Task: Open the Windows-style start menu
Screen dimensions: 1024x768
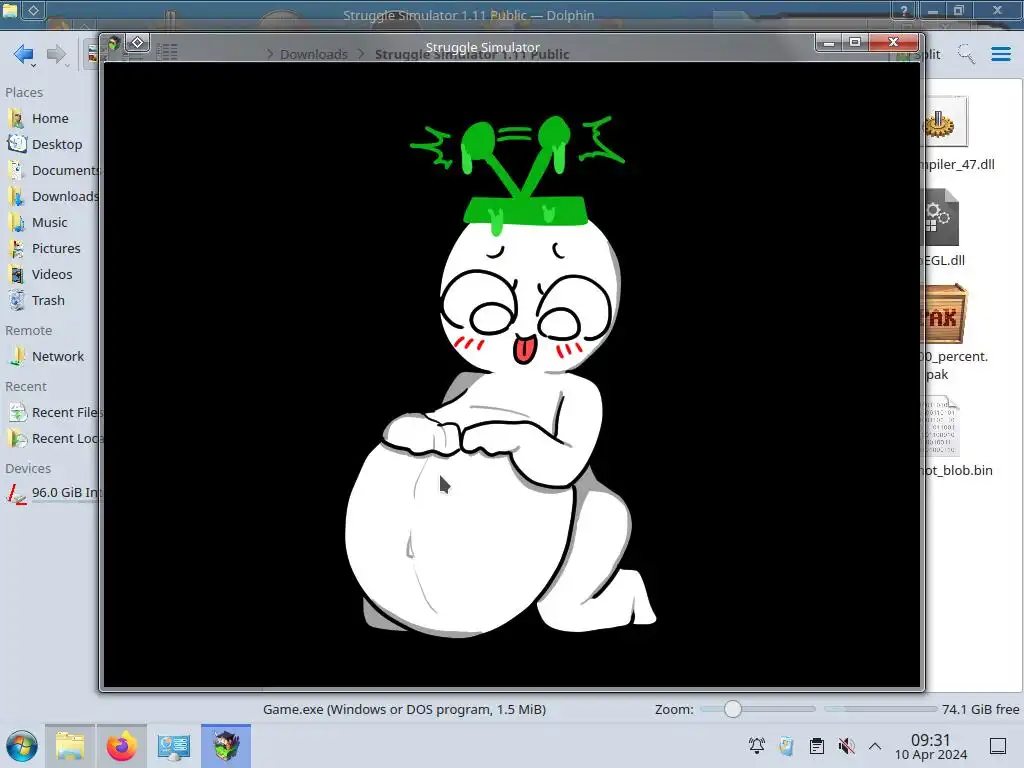Action: coord(22,746)
